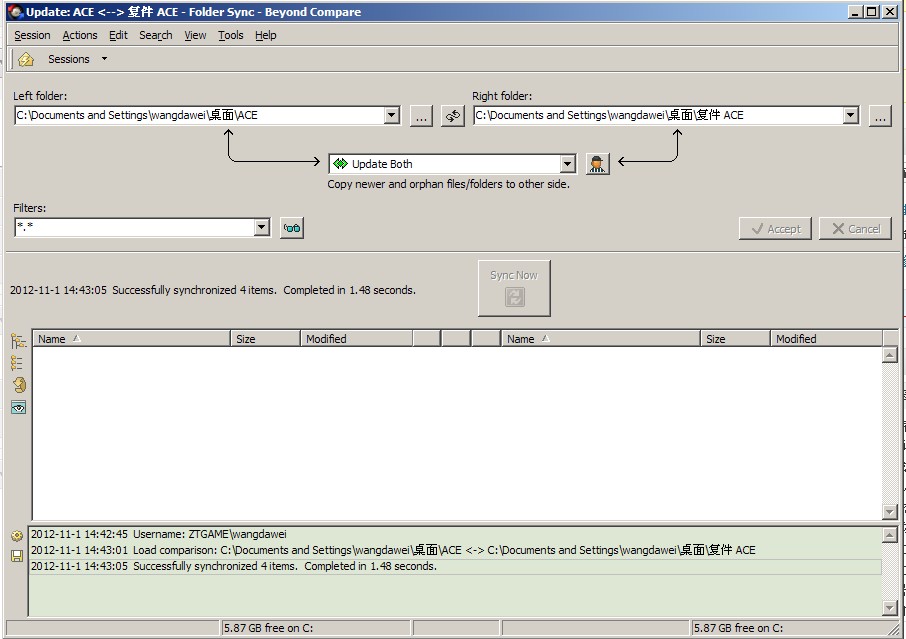
Task: Sort left pane by Modified column
Action: (x=357, y=339)
